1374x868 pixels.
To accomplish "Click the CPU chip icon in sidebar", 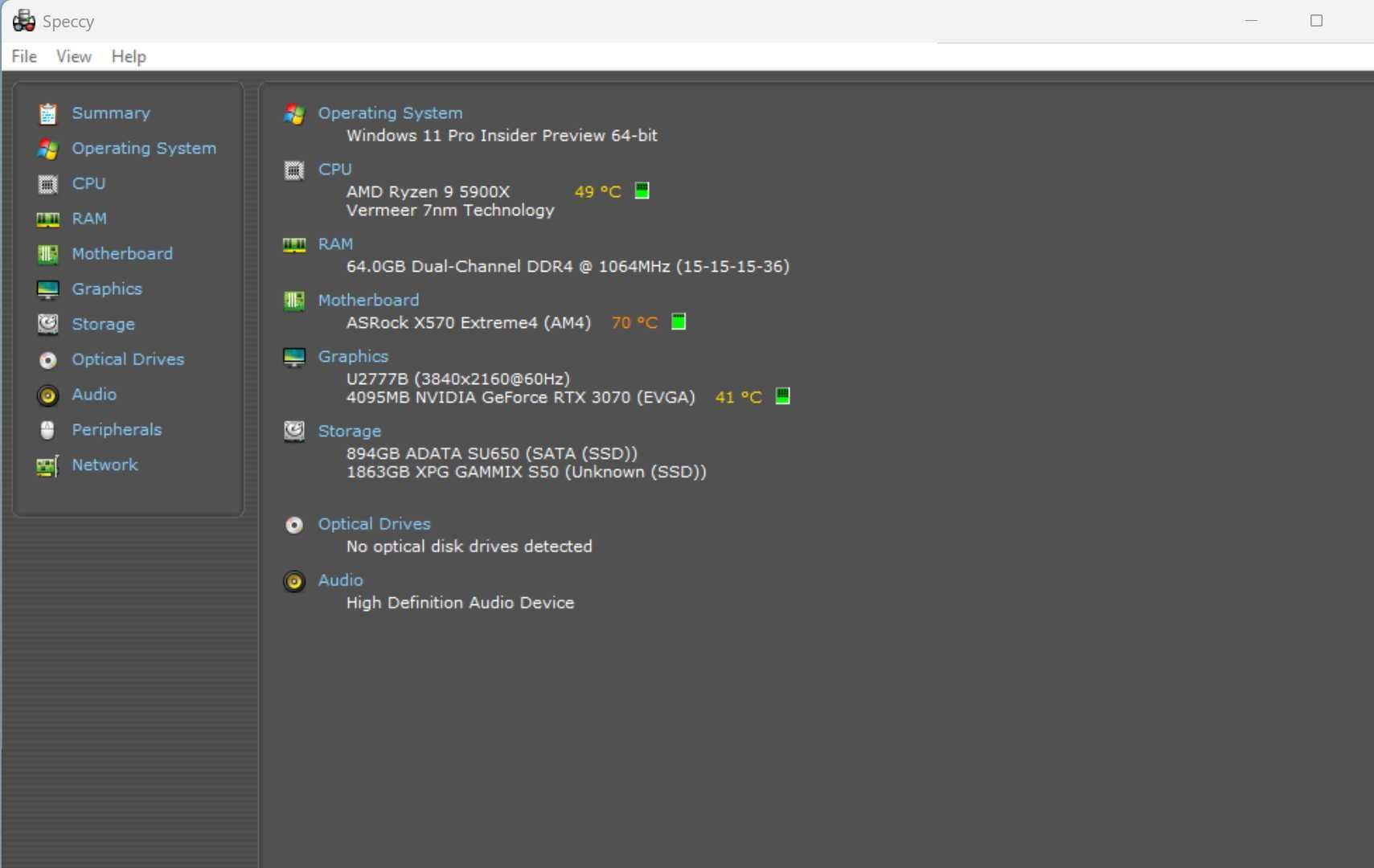I will coord(47,184).
